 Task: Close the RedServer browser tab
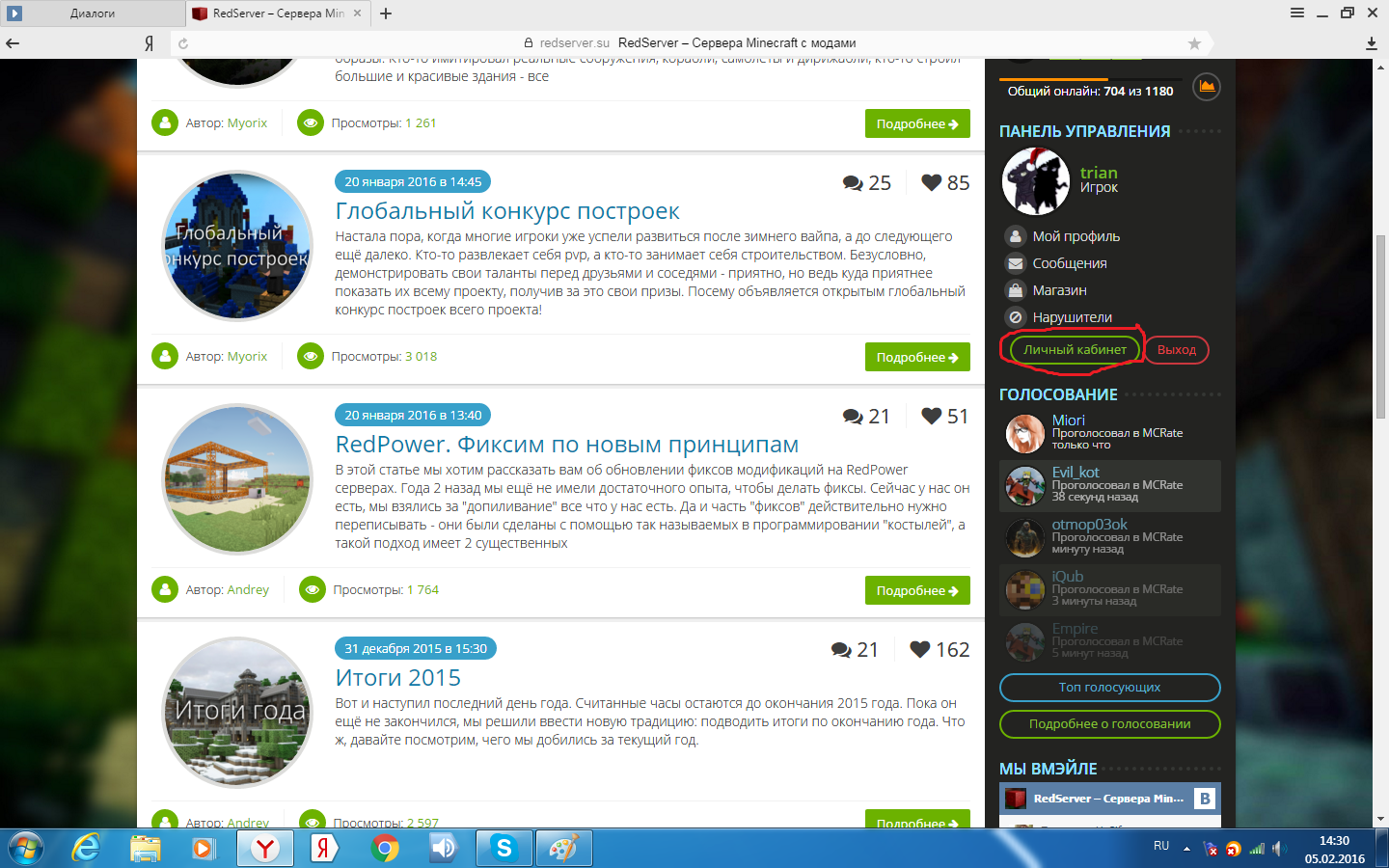tap(358, 14)
